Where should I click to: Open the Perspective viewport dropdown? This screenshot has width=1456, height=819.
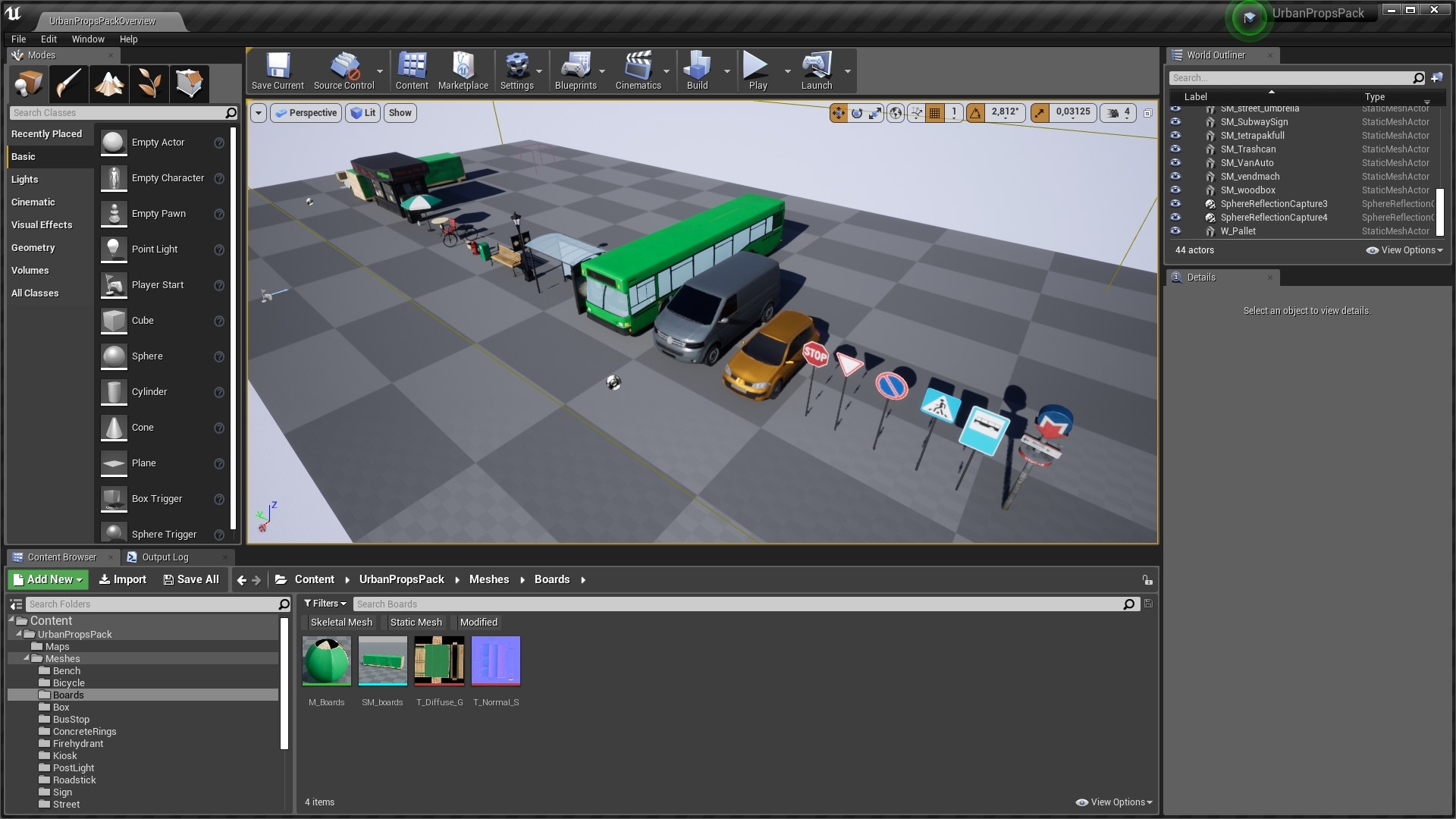tap(306, 112)
